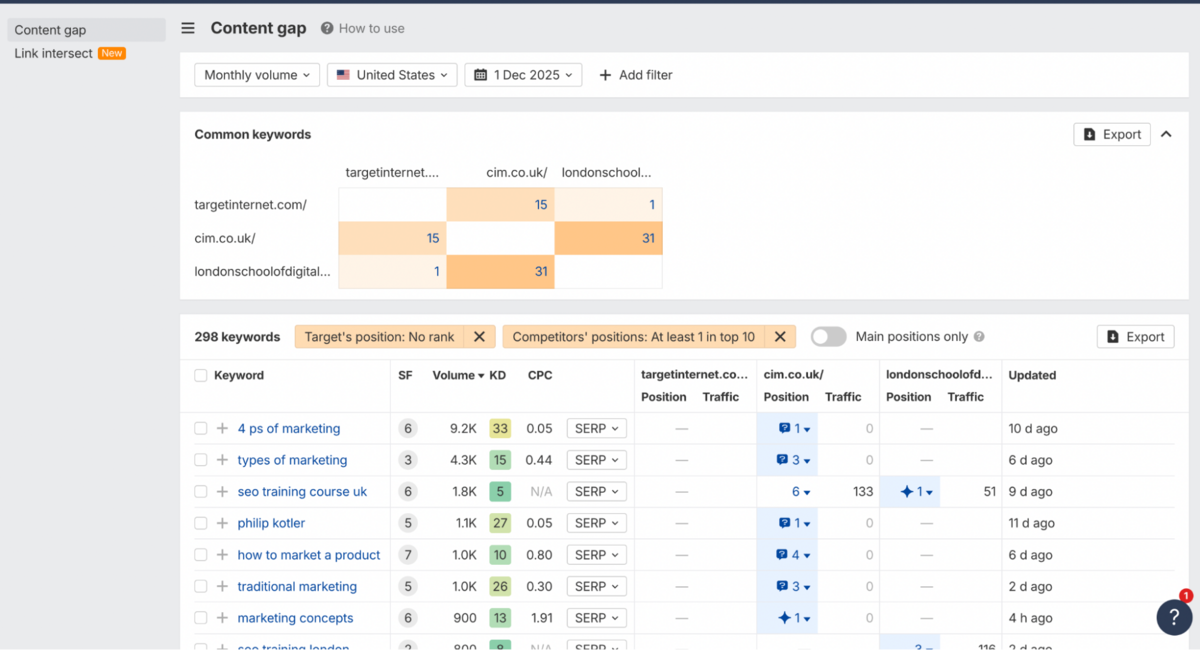Click the cim.co.uk position 1 for 4 ps of marketing

click(794, 428)
